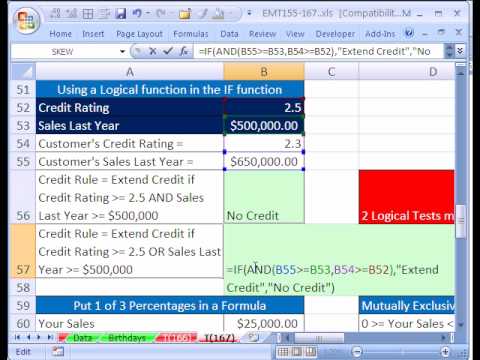Open the Data ribbon tab
The width and height of the screenshot is (480, 360).
click(229, 34)
